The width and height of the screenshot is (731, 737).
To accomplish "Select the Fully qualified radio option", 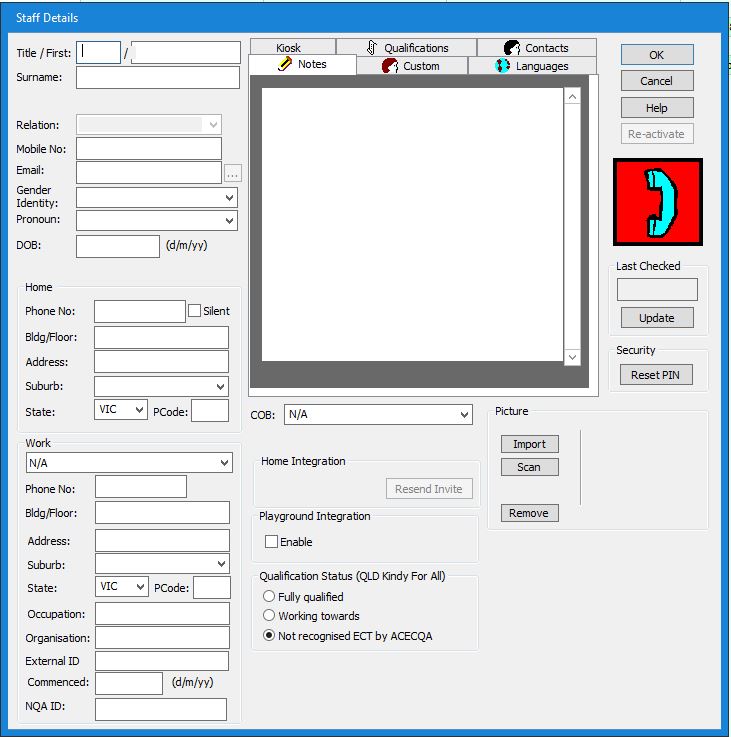I will coord(269,597).
